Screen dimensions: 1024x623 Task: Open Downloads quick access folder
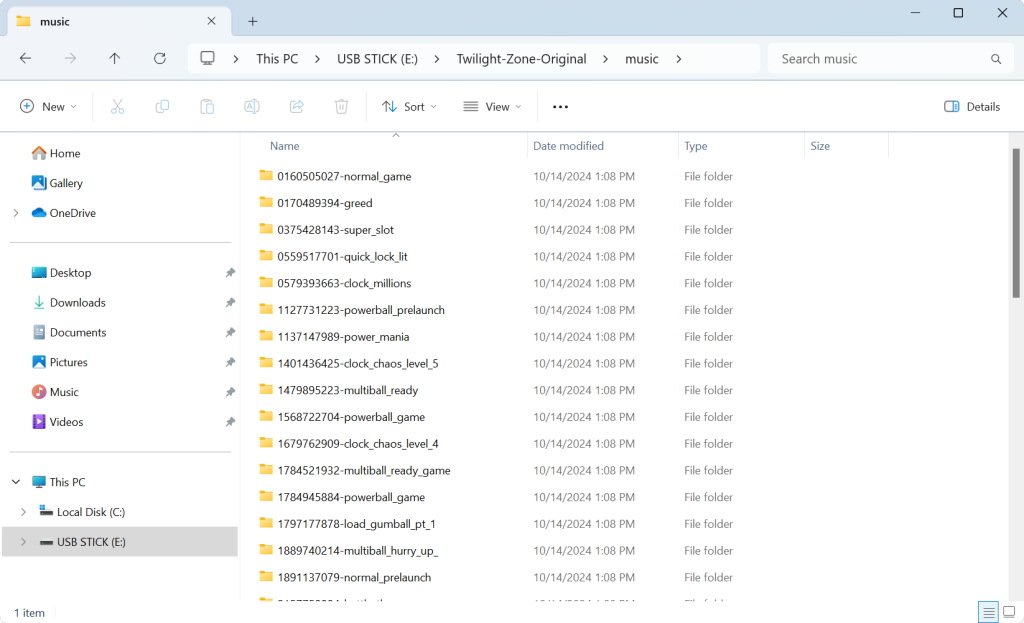pyautogui.click(x=69, y=302)
